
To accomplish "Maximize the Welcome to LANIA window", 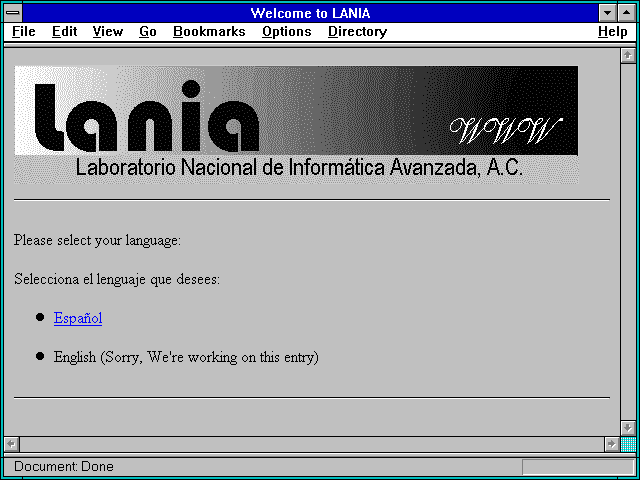I will (x=627, y=13).
